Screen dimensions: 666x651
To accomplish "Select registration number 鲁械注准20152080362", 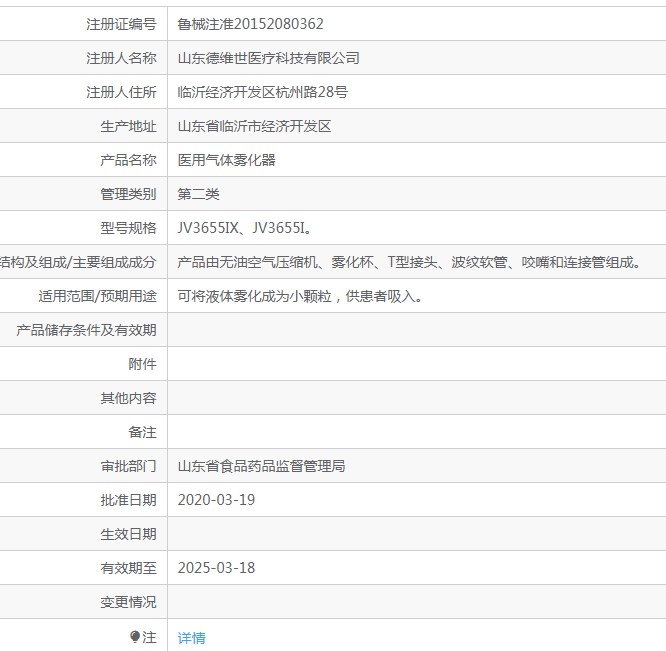I will pyautogui.click(x=250, y=24).
